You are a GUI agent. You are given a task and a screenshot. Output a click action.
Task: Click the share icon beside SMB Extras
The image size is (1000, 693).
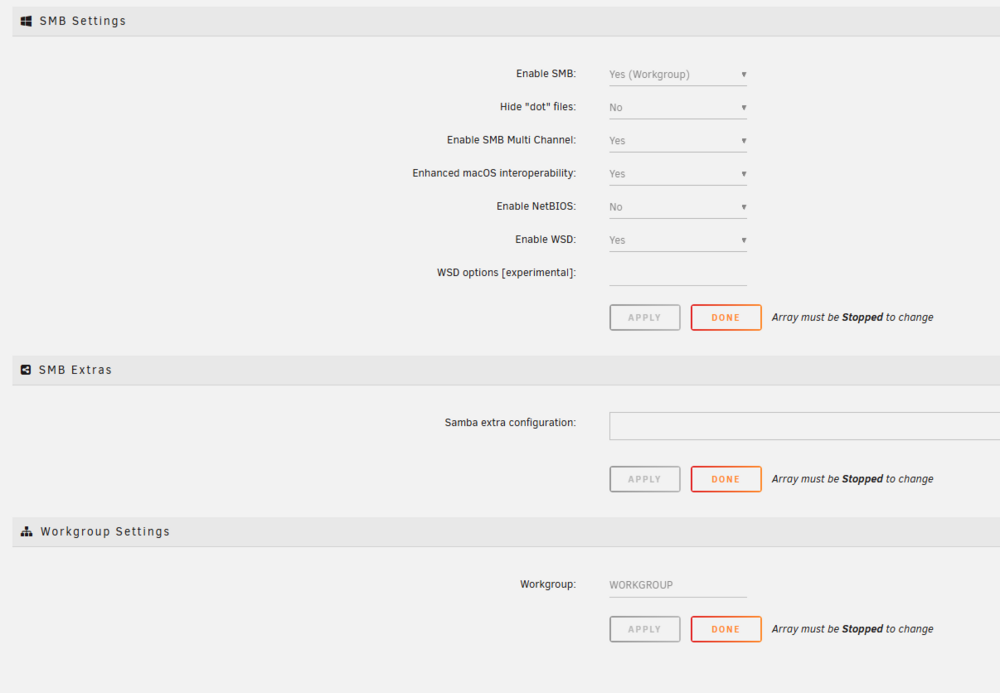pyautogui.click(x=26, y=370)
